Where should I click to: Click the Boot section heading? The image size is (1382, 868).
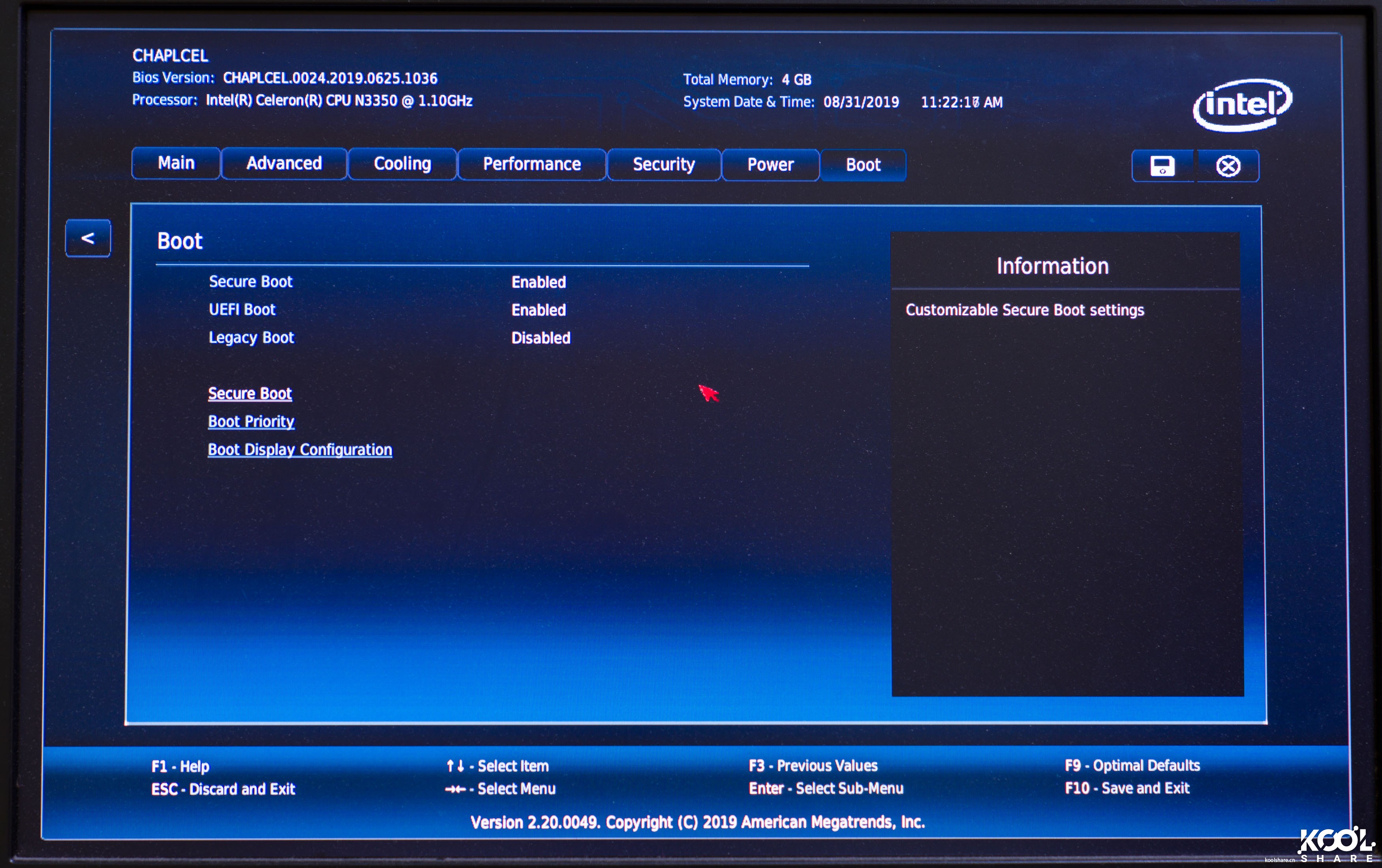tap(179, 241)
